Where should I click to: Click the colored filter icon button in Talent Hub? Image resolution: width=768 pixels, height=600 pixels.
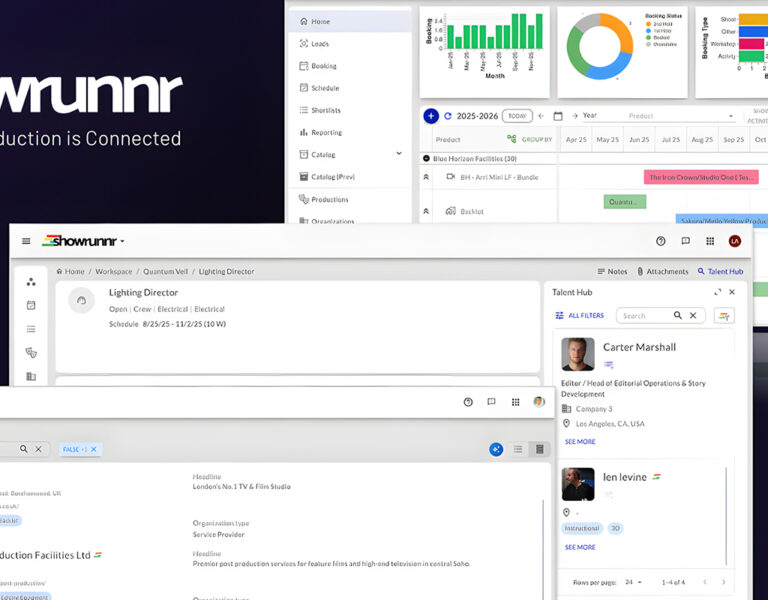coord(724,316)
